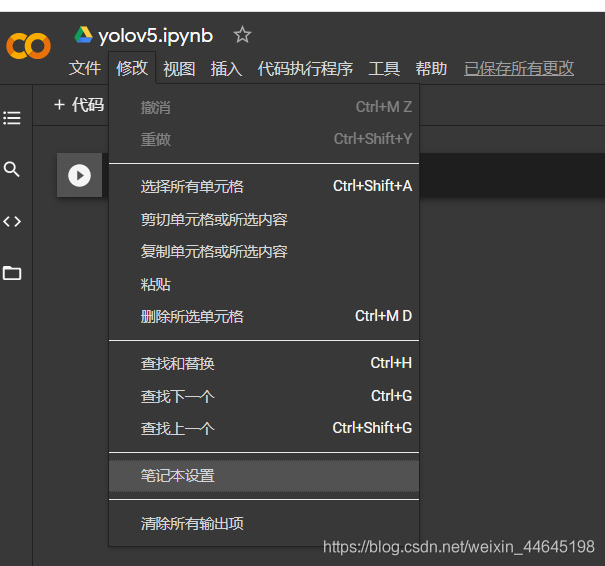This screenshot has width=605, height=566.
Task: Click the 已保存所有更改 link
Action: [519, 68]
